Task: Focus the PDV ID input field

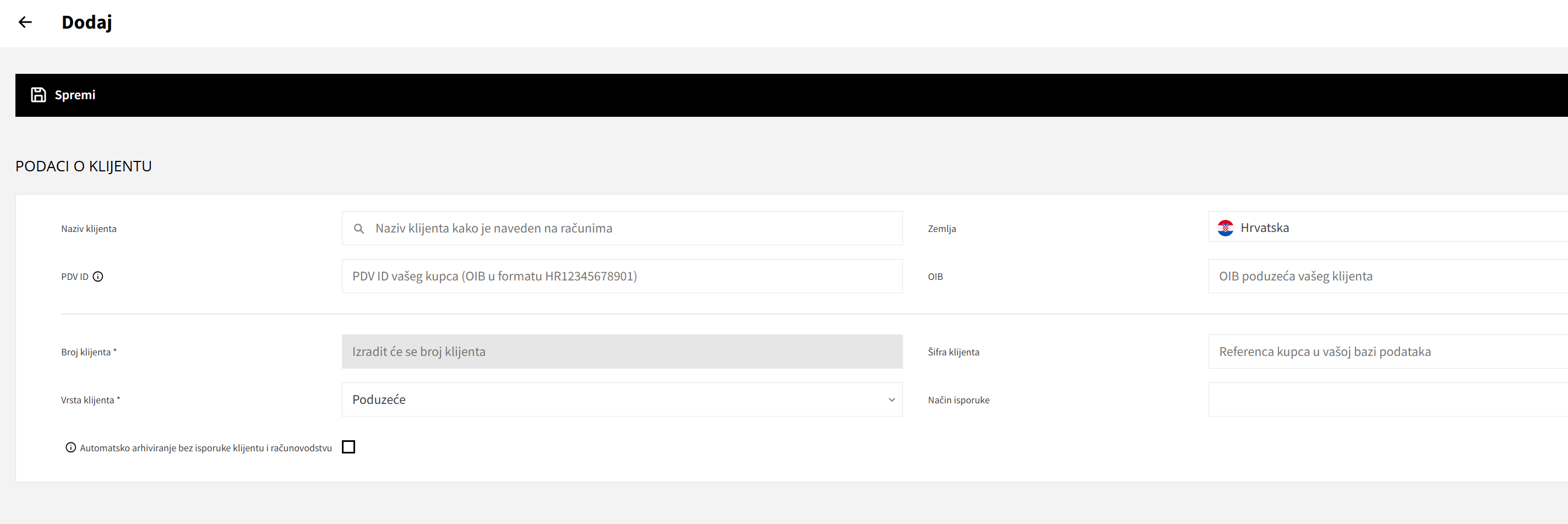Action: pos(622,277)
